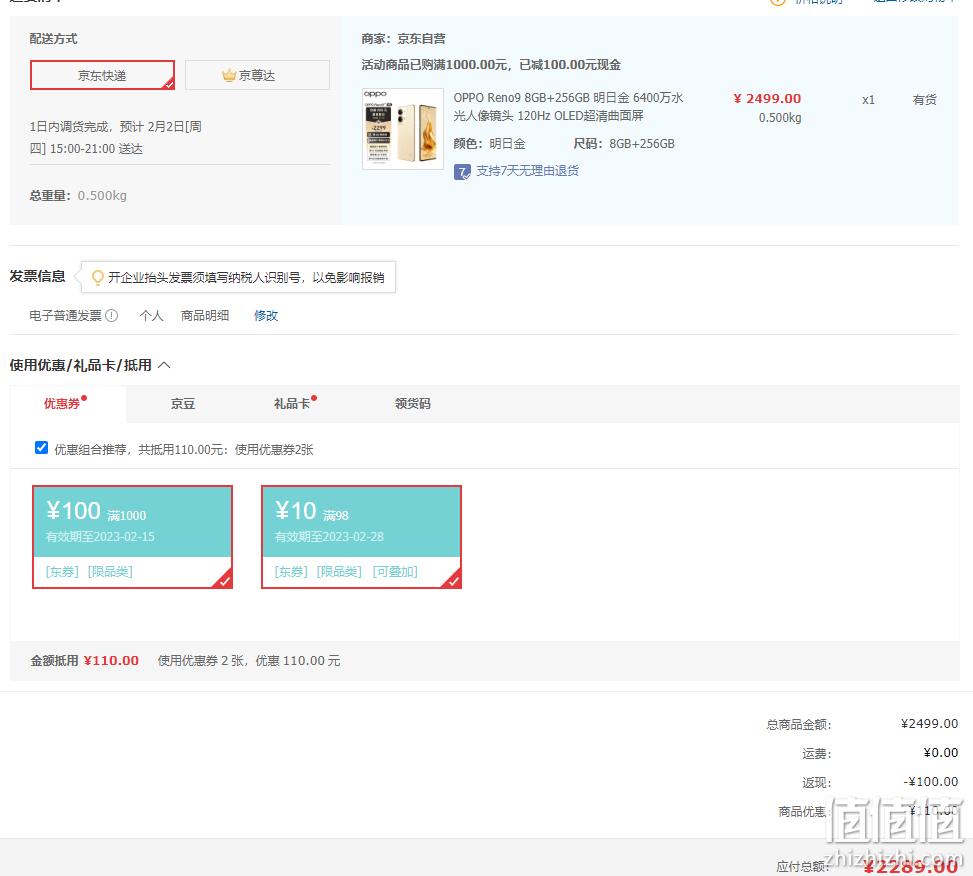
Task: Click 返现 -¥100.00 value
Action: point(930,782)
